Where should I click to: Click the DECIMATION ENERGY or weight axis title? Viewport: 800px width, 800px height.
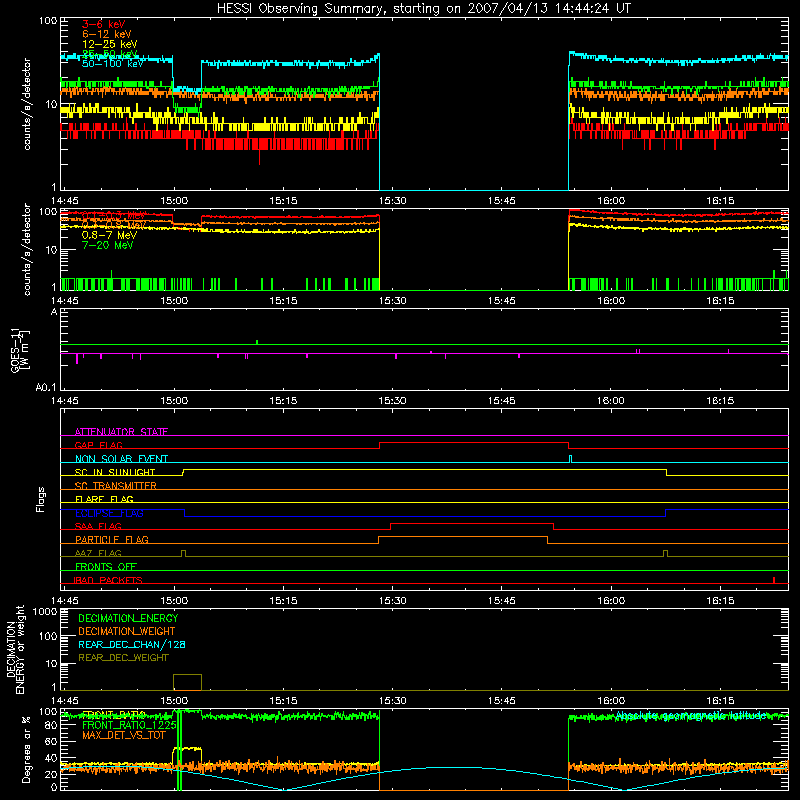(15, 650)
